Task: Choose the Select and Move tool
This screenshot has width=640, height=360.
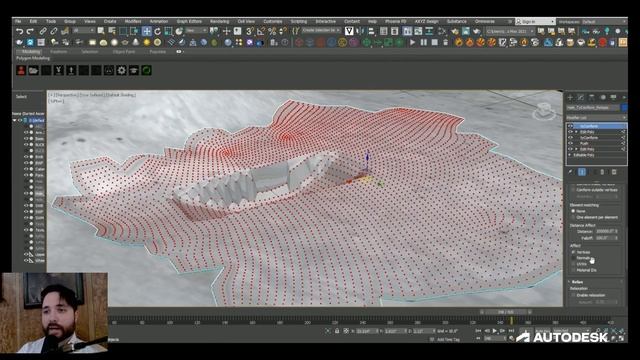Action: pos(147,31)
